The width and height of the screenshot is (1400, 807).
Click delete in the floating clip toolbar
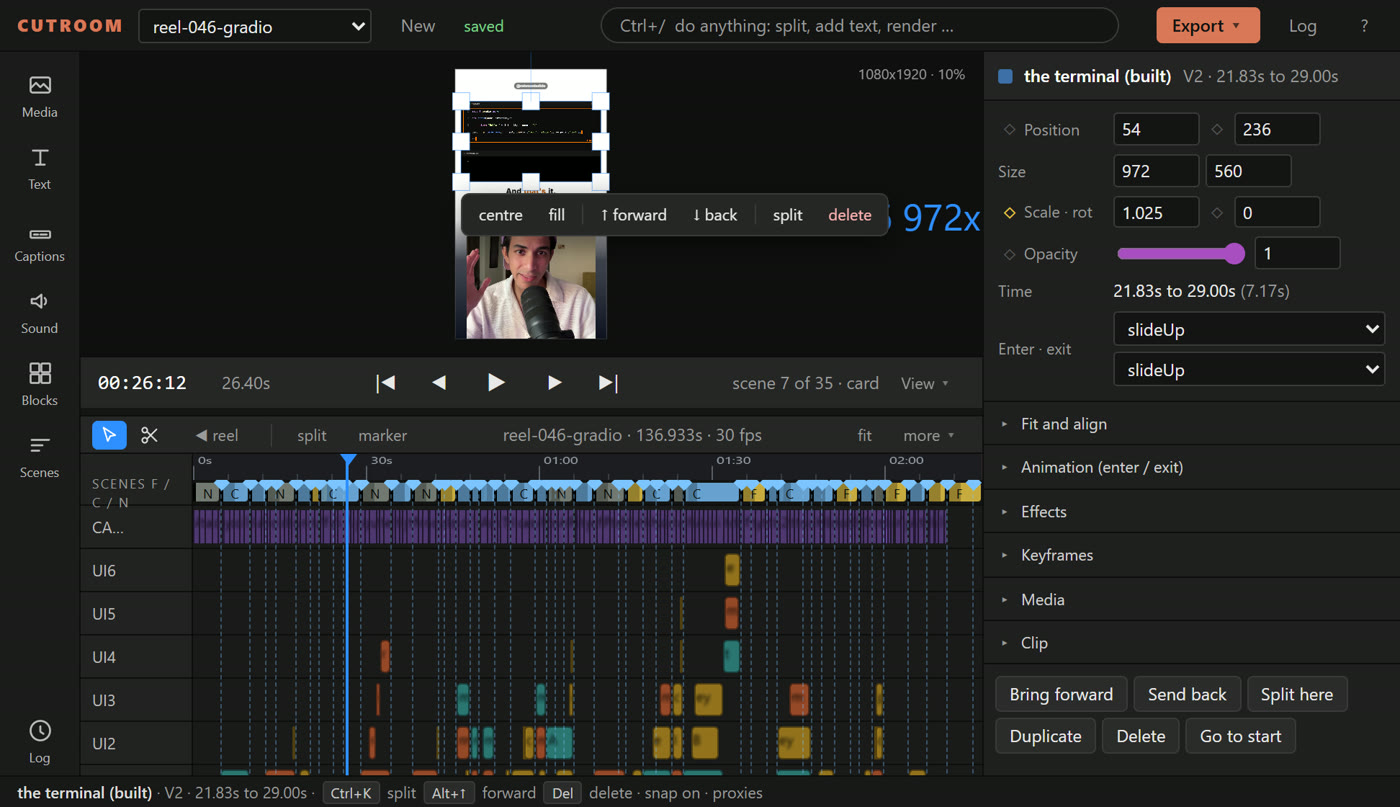(x=850, y=215)
